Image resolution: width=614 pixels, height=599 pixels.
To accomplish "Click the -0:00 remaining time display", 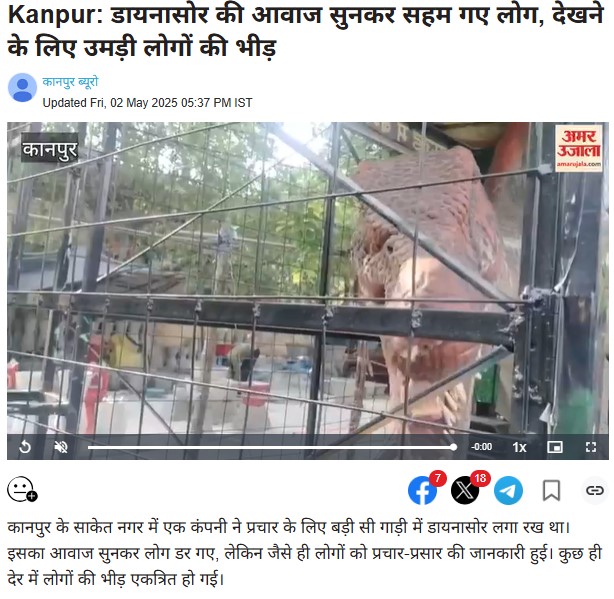I will 482,447.
